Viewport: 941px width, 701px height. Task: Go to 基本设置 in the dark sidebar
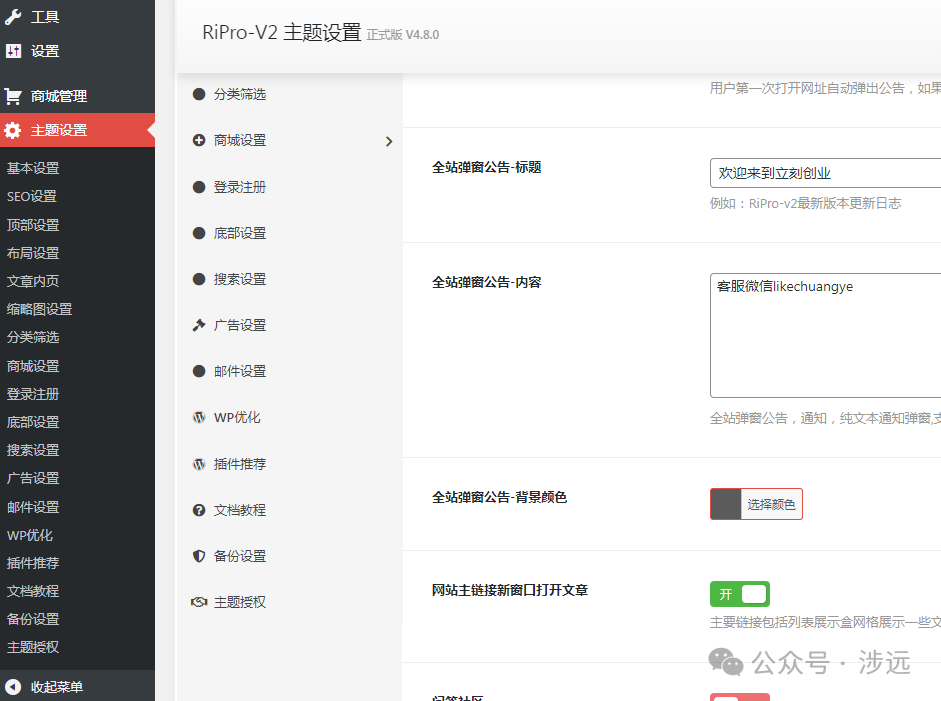[33, 168]
